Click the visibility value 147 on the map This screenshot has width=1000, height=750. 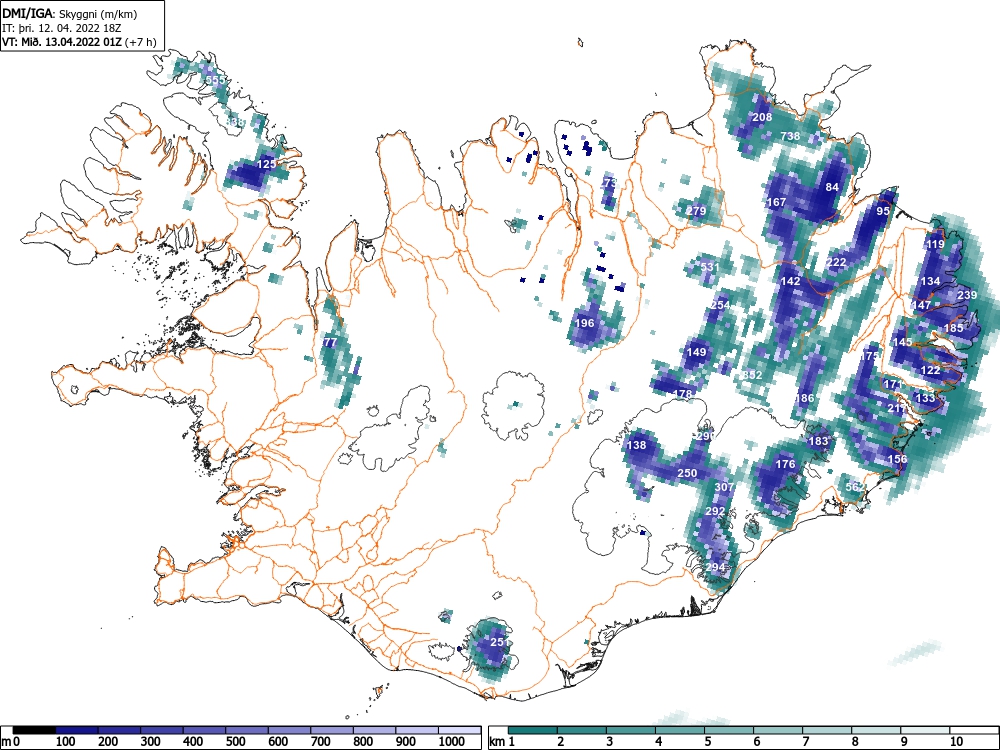[922, 305]
